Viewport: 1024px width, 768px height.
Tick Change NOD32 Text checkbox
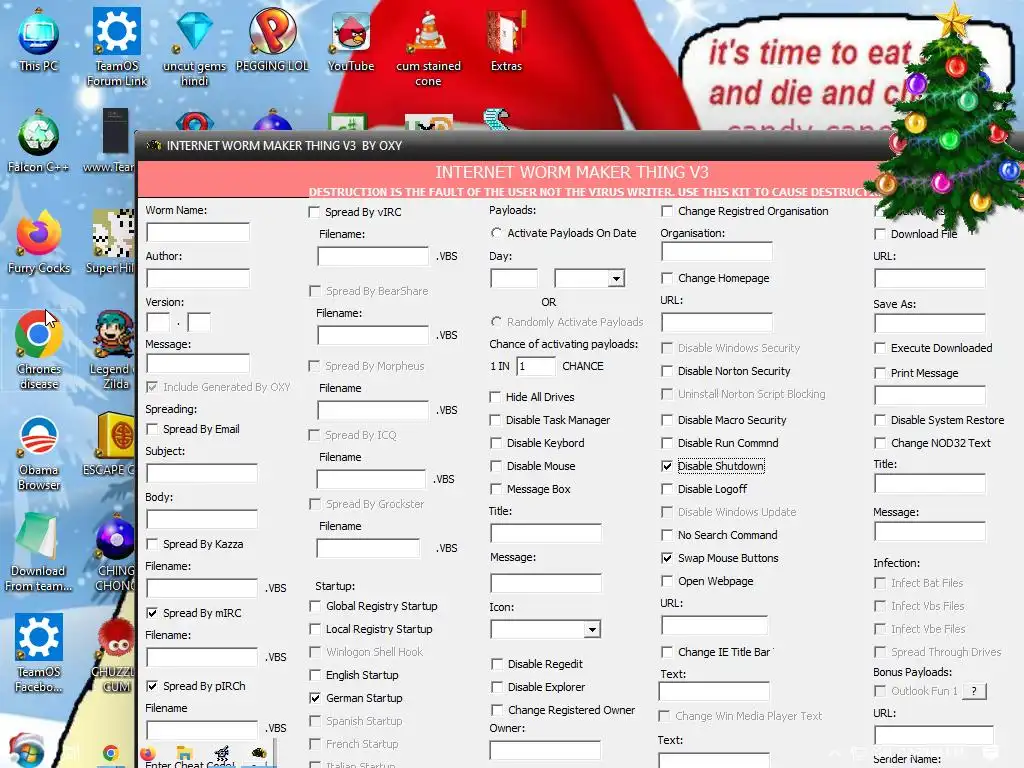880,443
